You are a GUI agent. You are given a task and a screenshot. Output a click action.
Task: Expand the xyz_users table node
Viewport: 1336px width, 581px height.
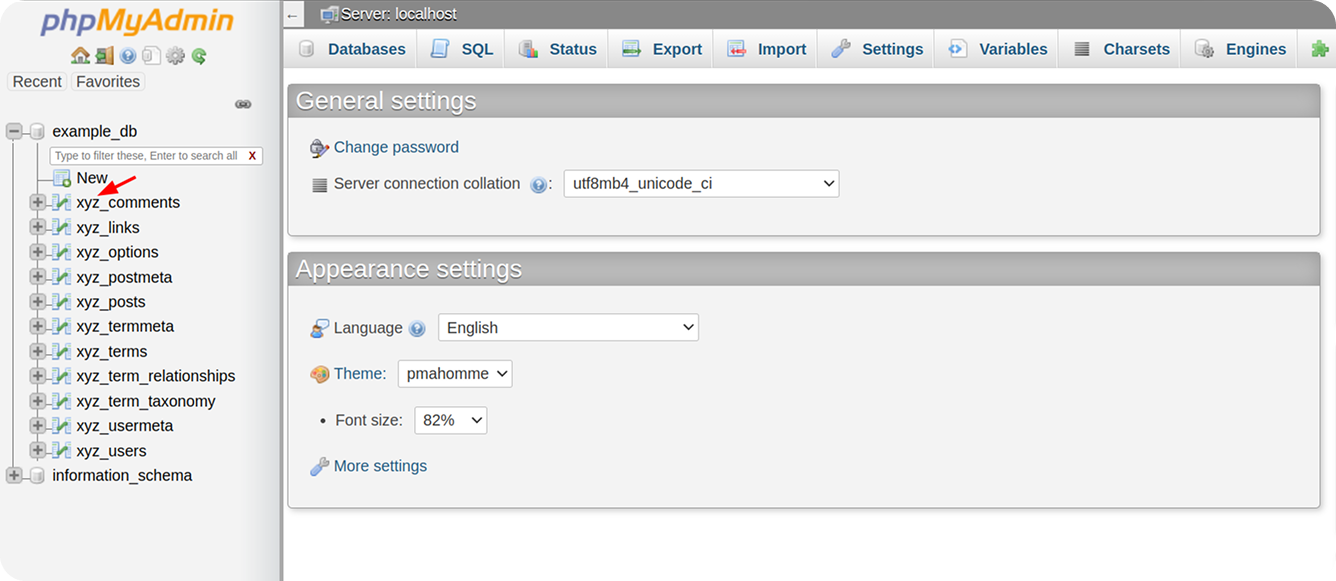click(38, 450)
